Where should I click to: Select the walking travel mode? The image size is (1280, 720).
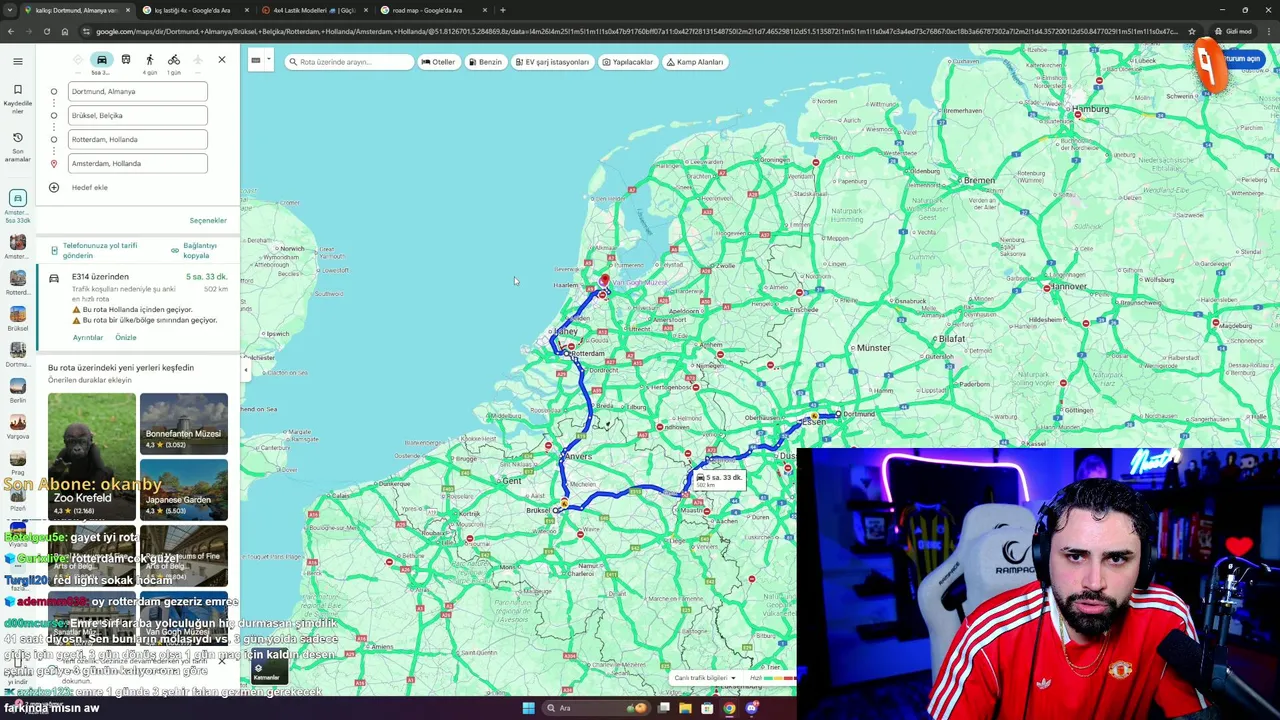point(150,60)
